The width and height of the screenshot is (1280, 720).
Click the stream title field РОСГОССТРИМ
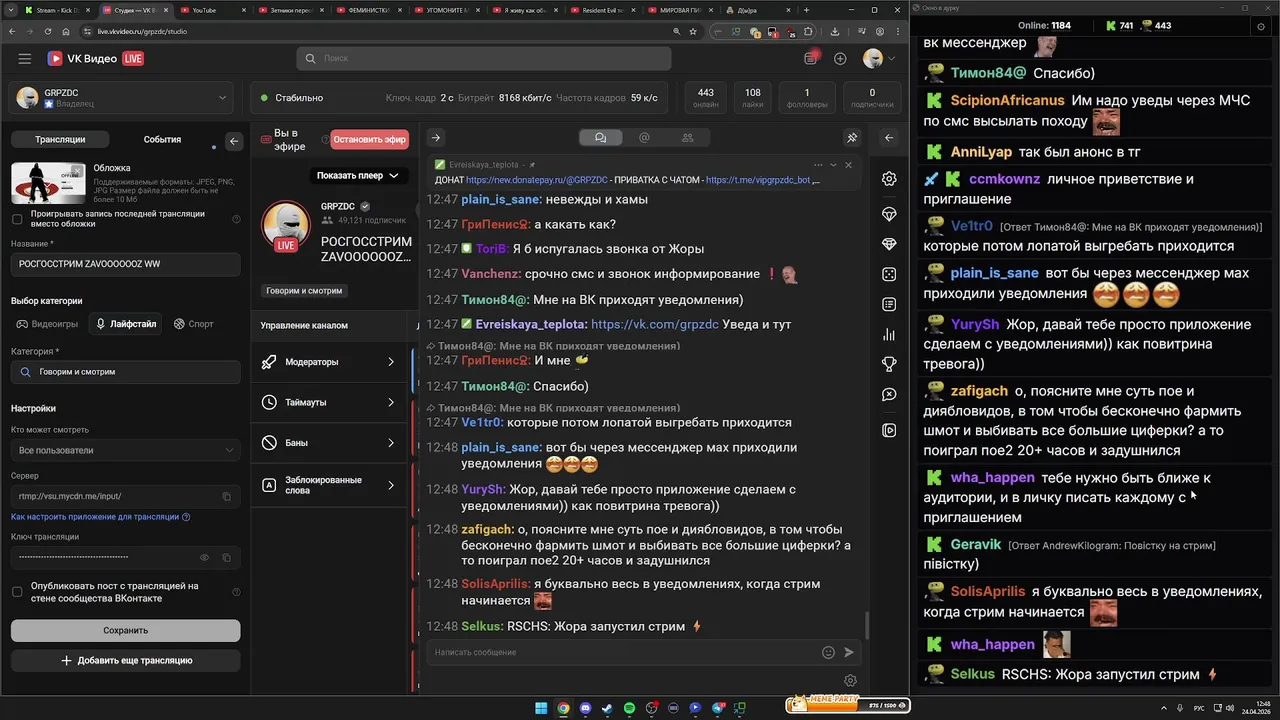tap(126, 264)
